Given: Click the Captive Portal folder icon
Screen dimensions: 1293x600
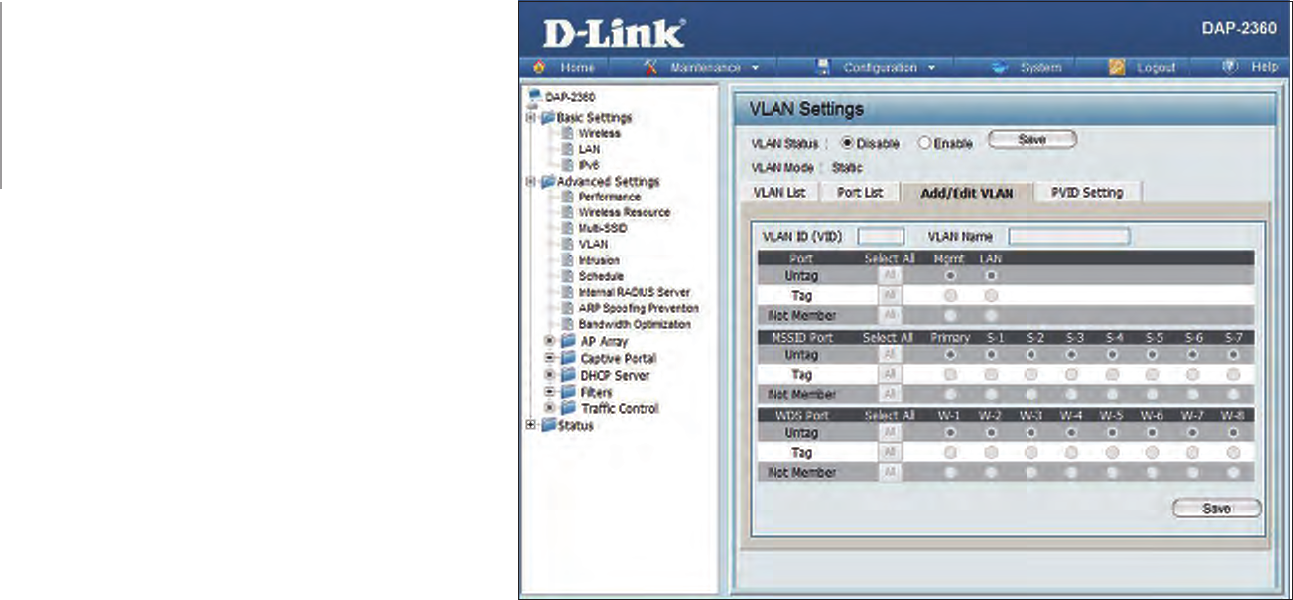Looking at the screenshot, I should (x=569, y=358).
